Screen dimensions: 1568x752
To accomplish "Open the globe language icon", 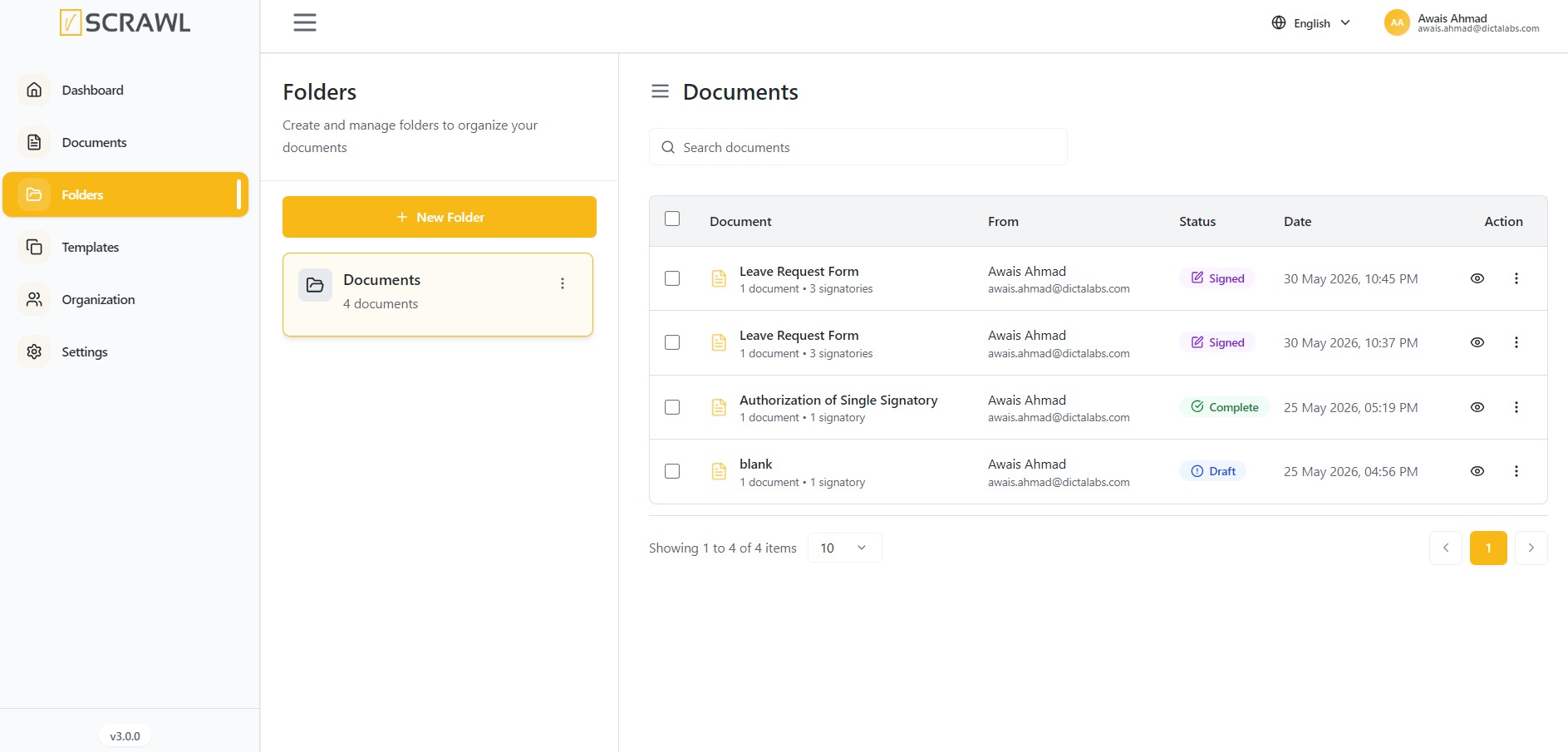I will pos(1279,22).
